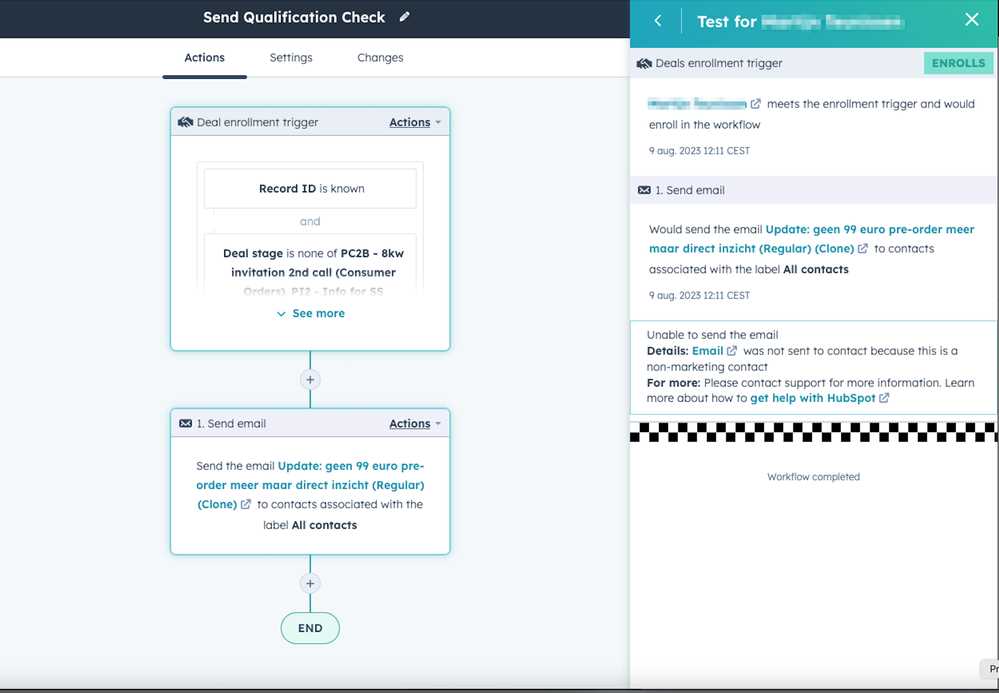
Task: Open email link in test results panel
Action: (x=811, y=239)
